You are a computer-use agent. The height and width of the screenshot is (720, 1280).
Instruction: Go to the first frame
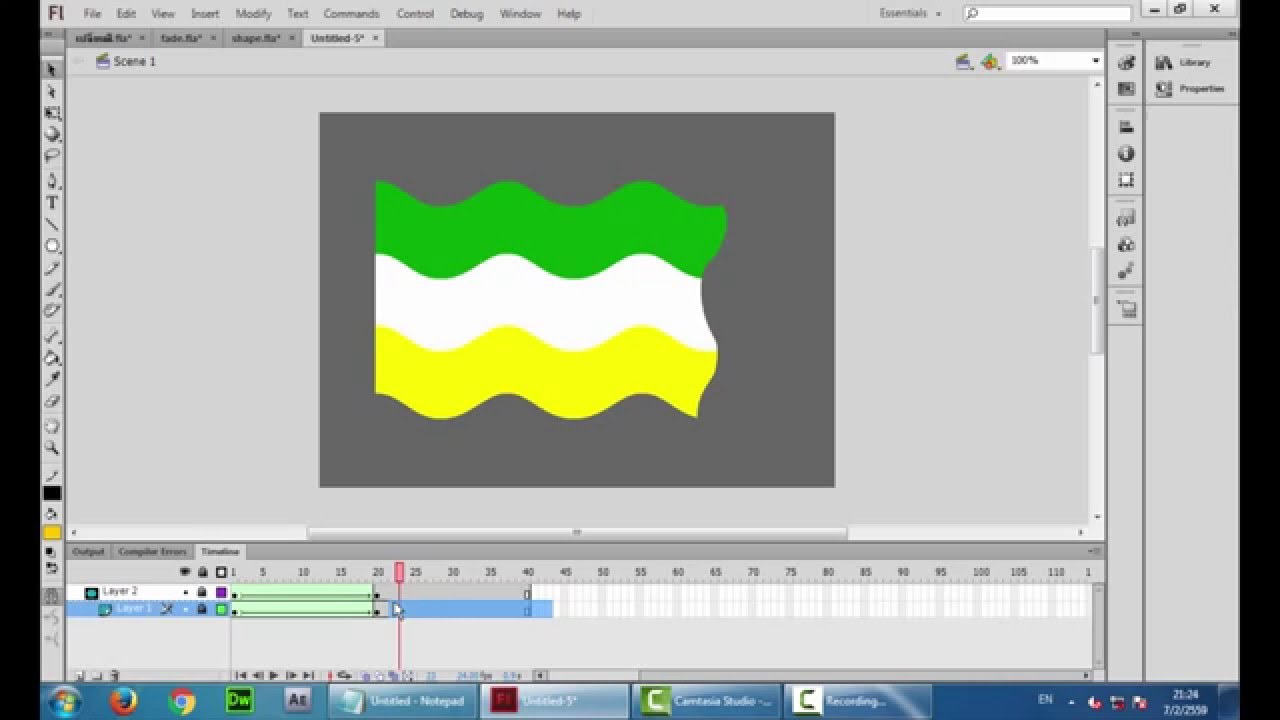coord(240,676)
